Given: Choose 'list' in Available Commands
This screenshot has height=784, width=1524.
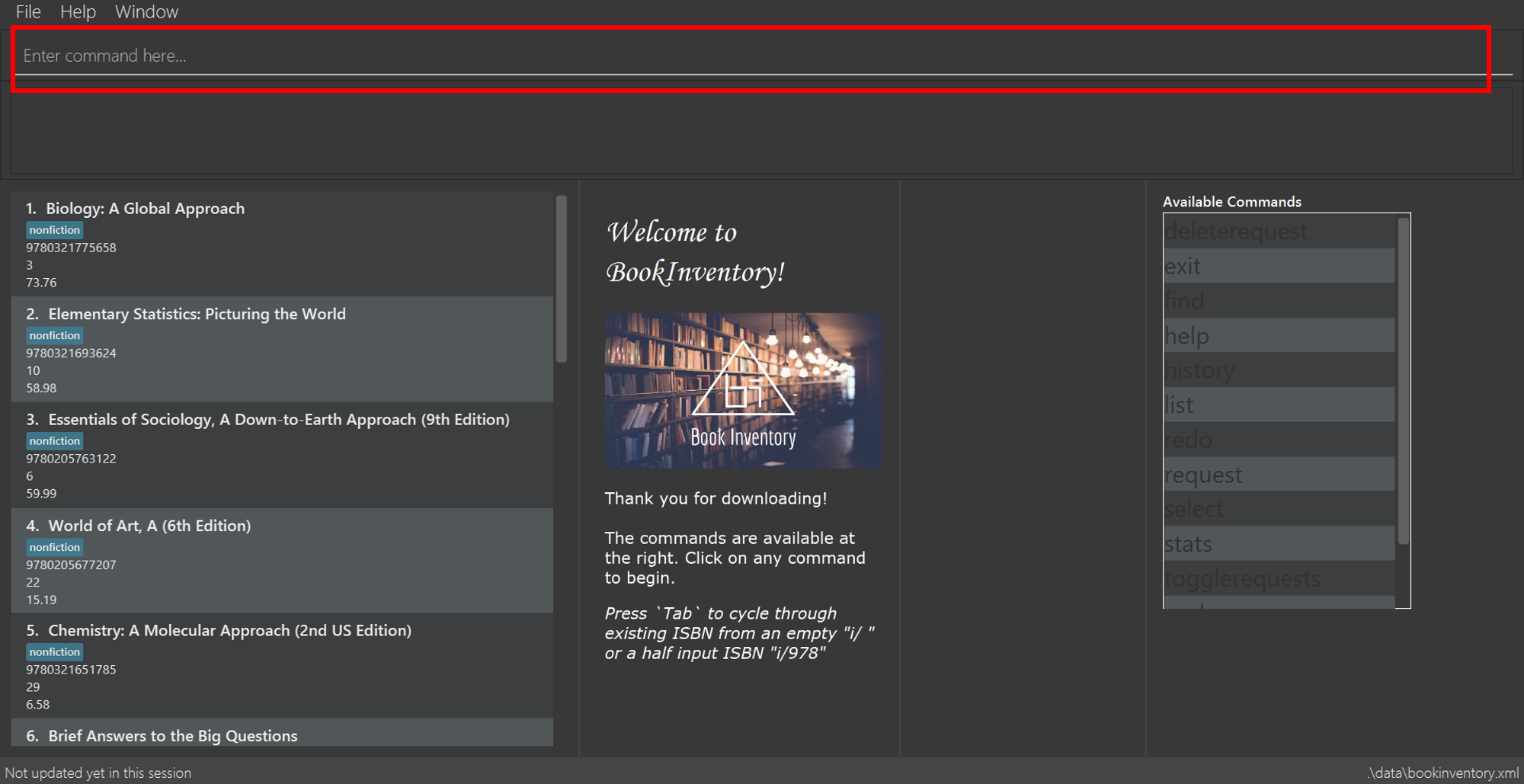Looking at the screenshot, I should coord(1279,405).
